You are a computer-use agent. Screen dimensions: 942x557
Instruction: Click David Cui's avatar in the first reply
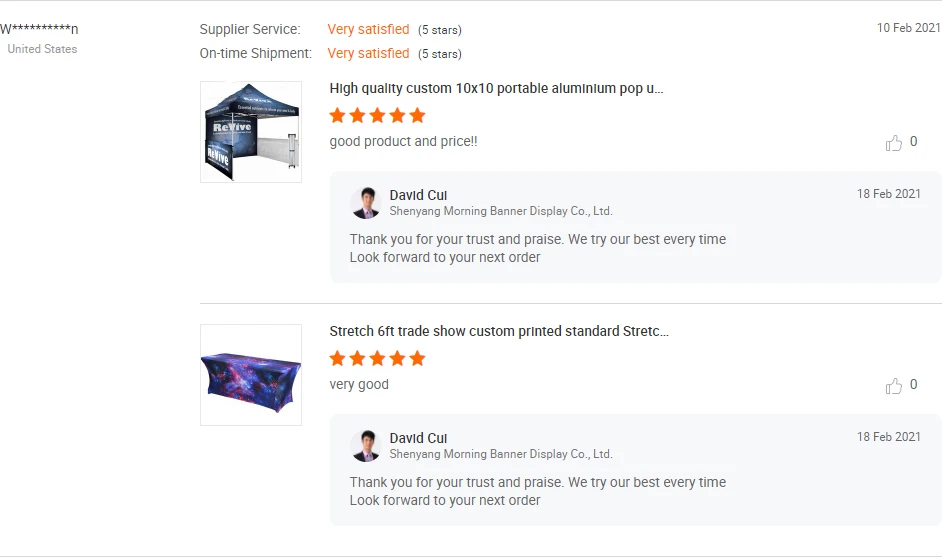point(366,202)
